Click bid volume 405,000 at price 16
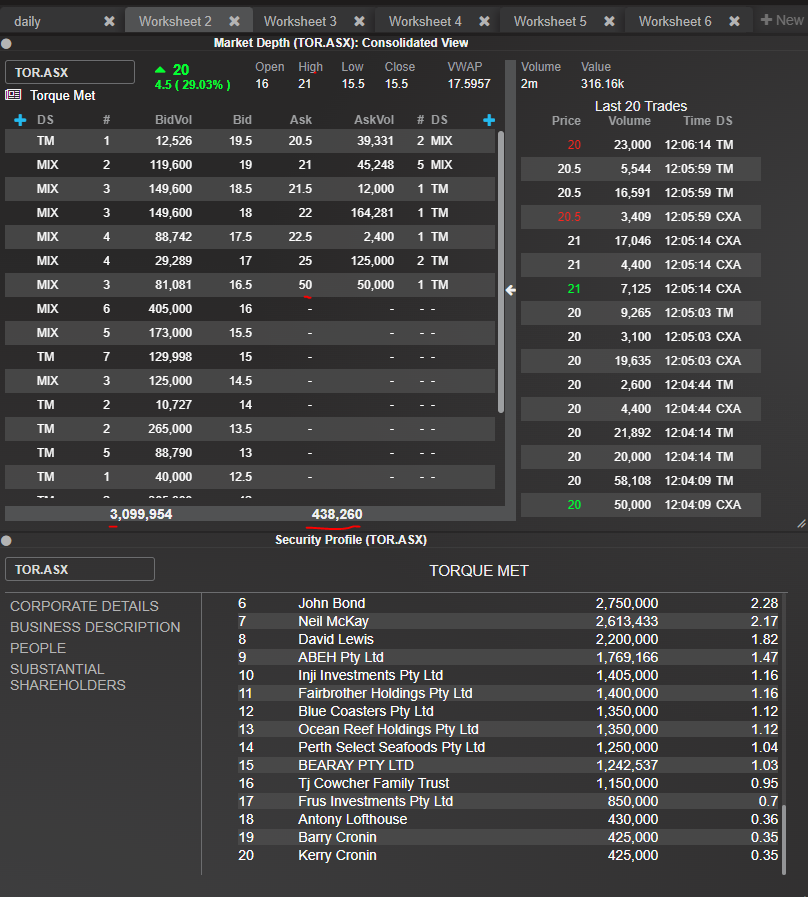This screenshot has width=808, height=897. pos(170,309)
